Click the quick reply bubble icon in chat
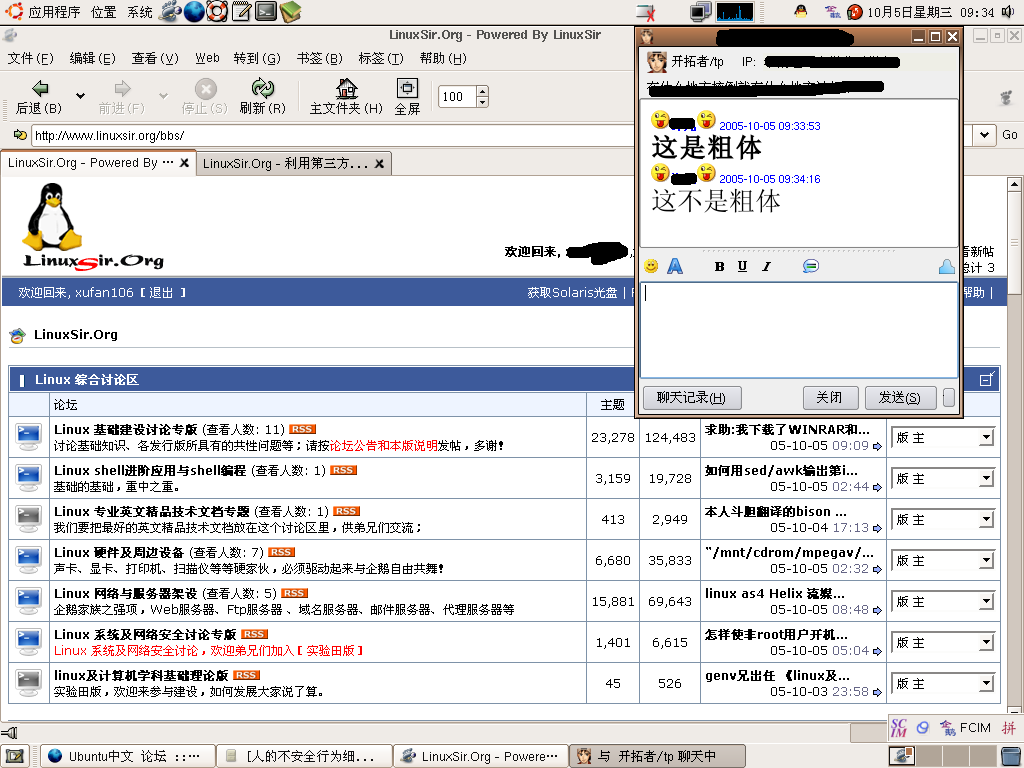The image size is (1024, 768). pos(810,266)
